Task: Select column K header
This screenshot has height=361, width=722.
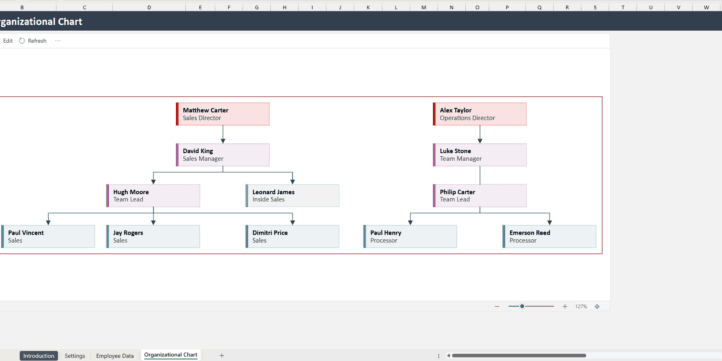Action: tap(368, 7)
